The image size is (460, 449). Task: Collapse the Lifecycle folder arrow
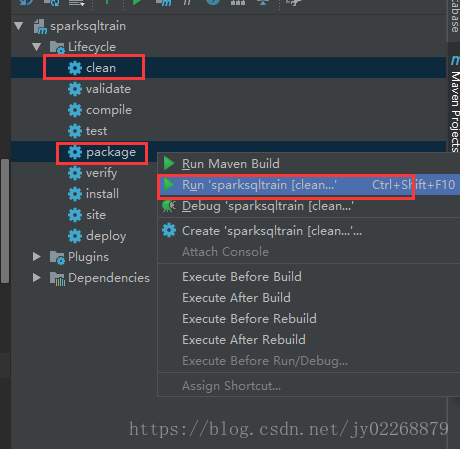point(37,47)
